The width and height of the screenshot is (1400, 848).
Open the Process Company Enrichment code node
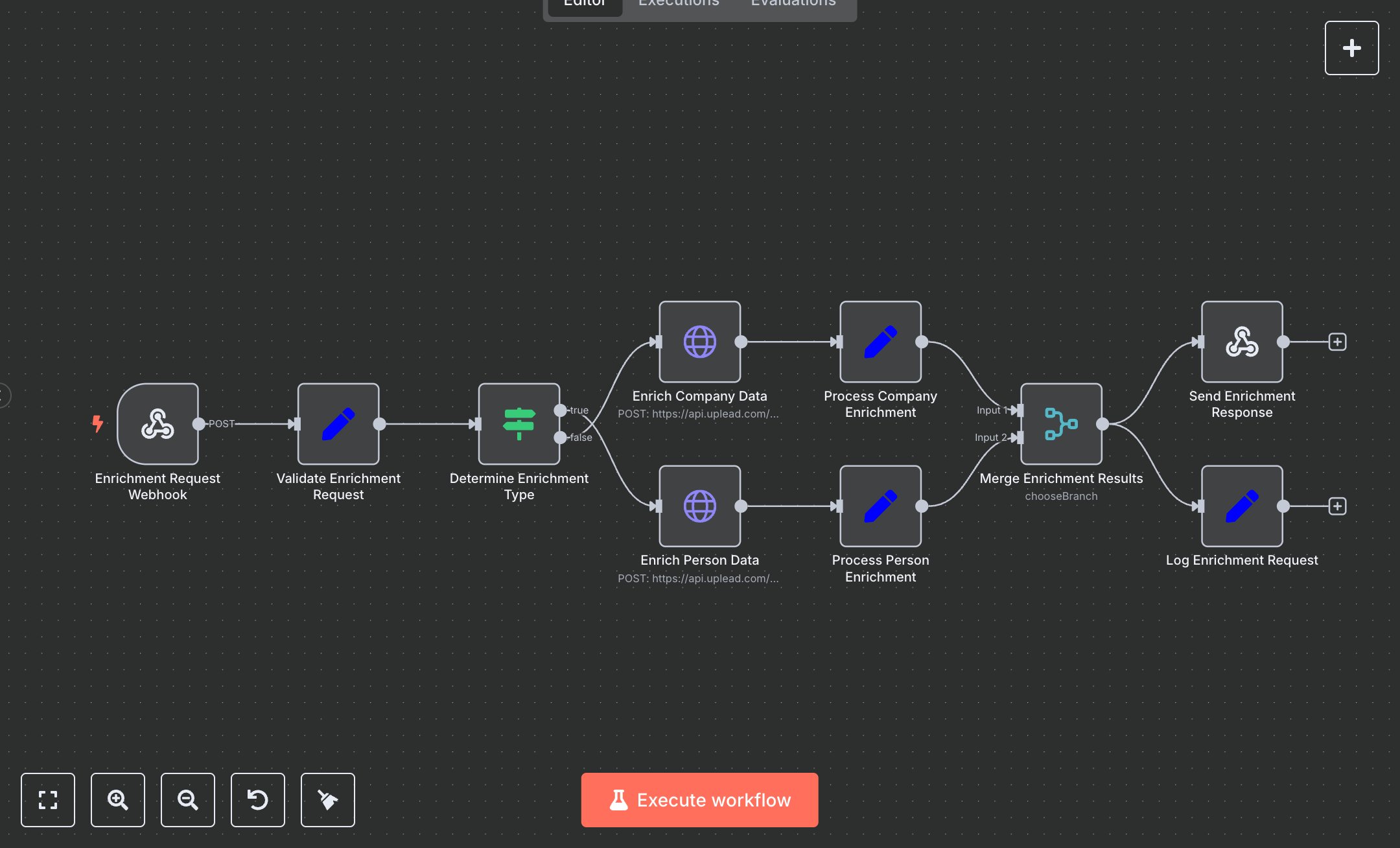click(880, 343)
